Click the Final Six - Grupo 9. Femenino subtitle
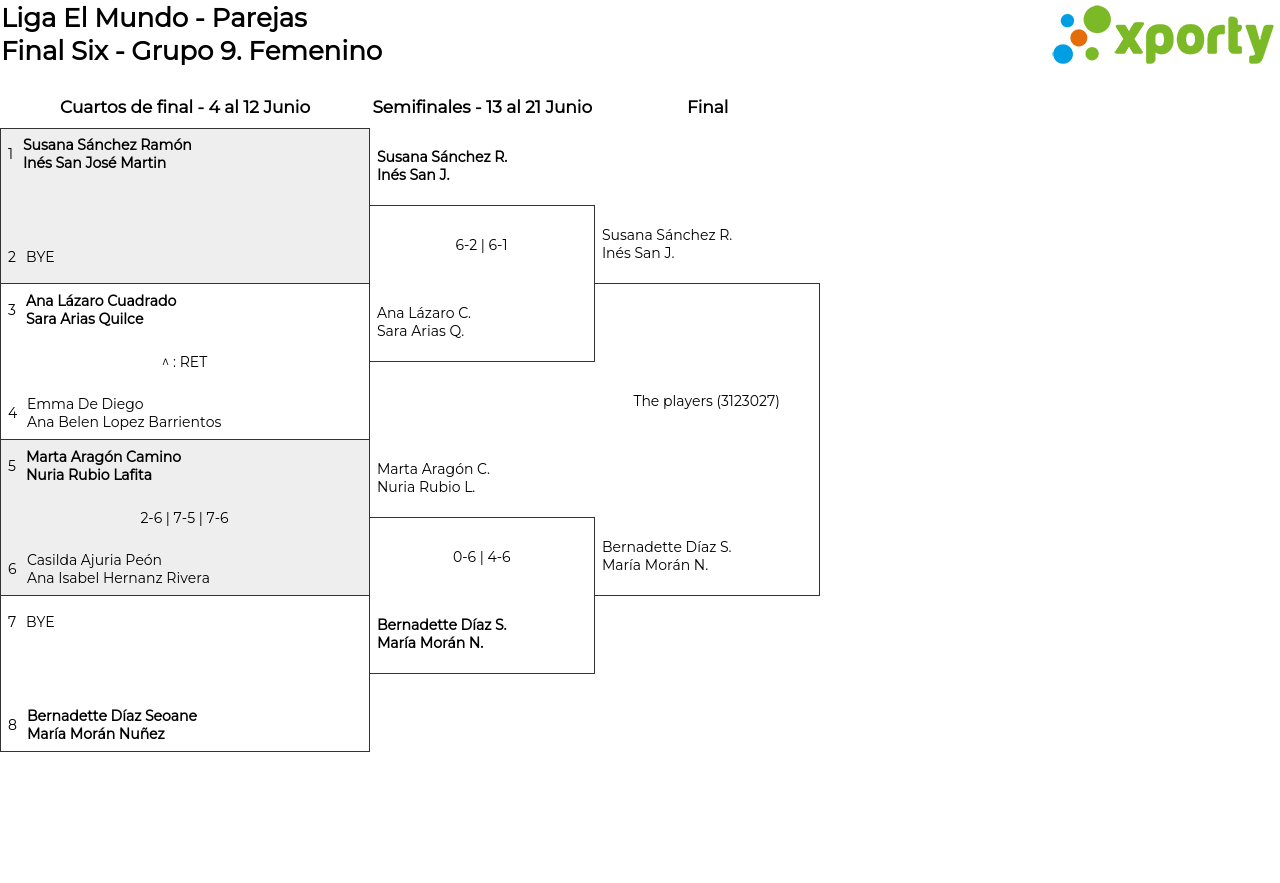 pyautogui.click(x=192, y=51)
